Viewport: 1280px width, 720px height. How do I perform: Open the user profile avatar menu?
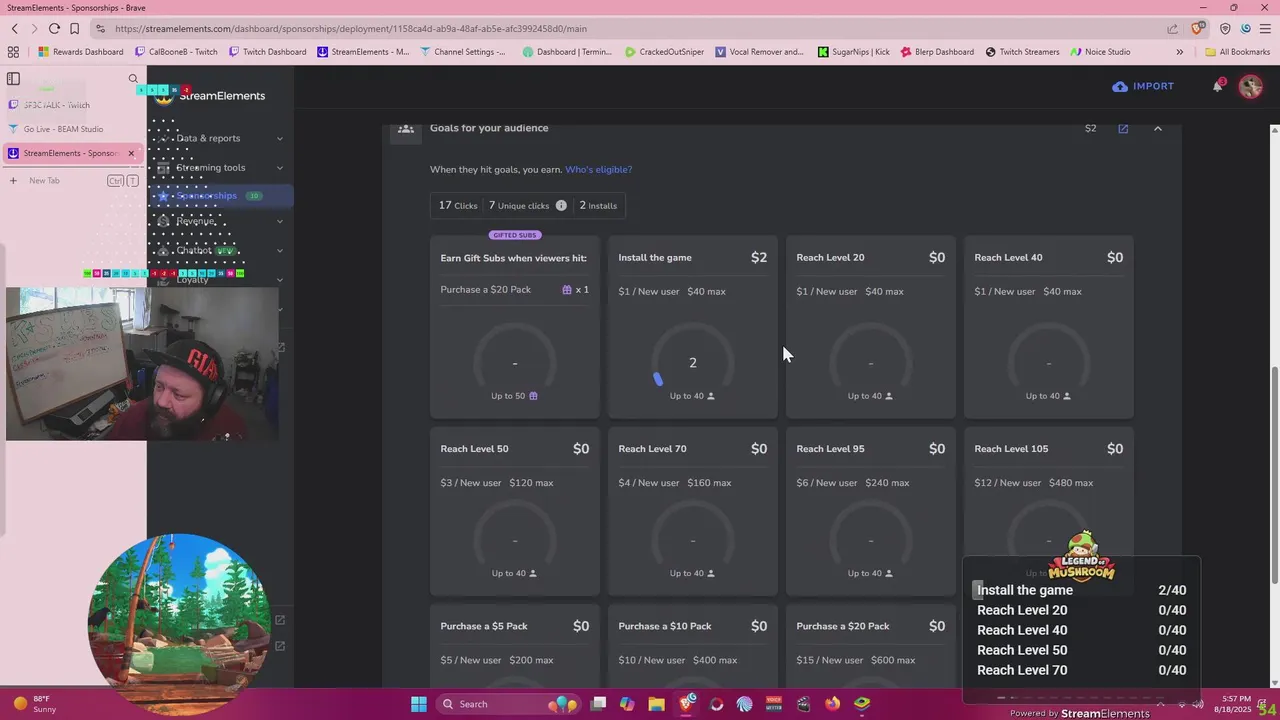(x=1250, y=86)
